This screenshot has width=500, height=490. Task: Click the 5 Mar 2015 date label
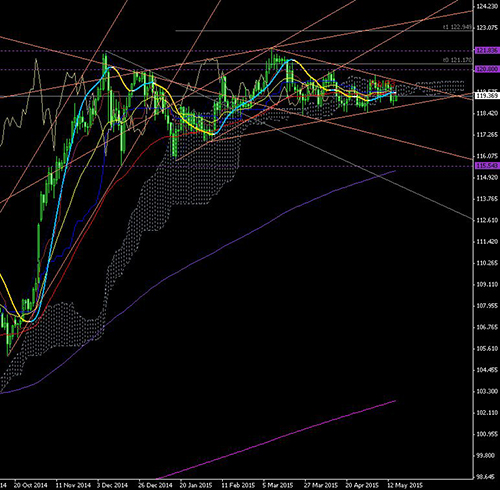point(278,485)
